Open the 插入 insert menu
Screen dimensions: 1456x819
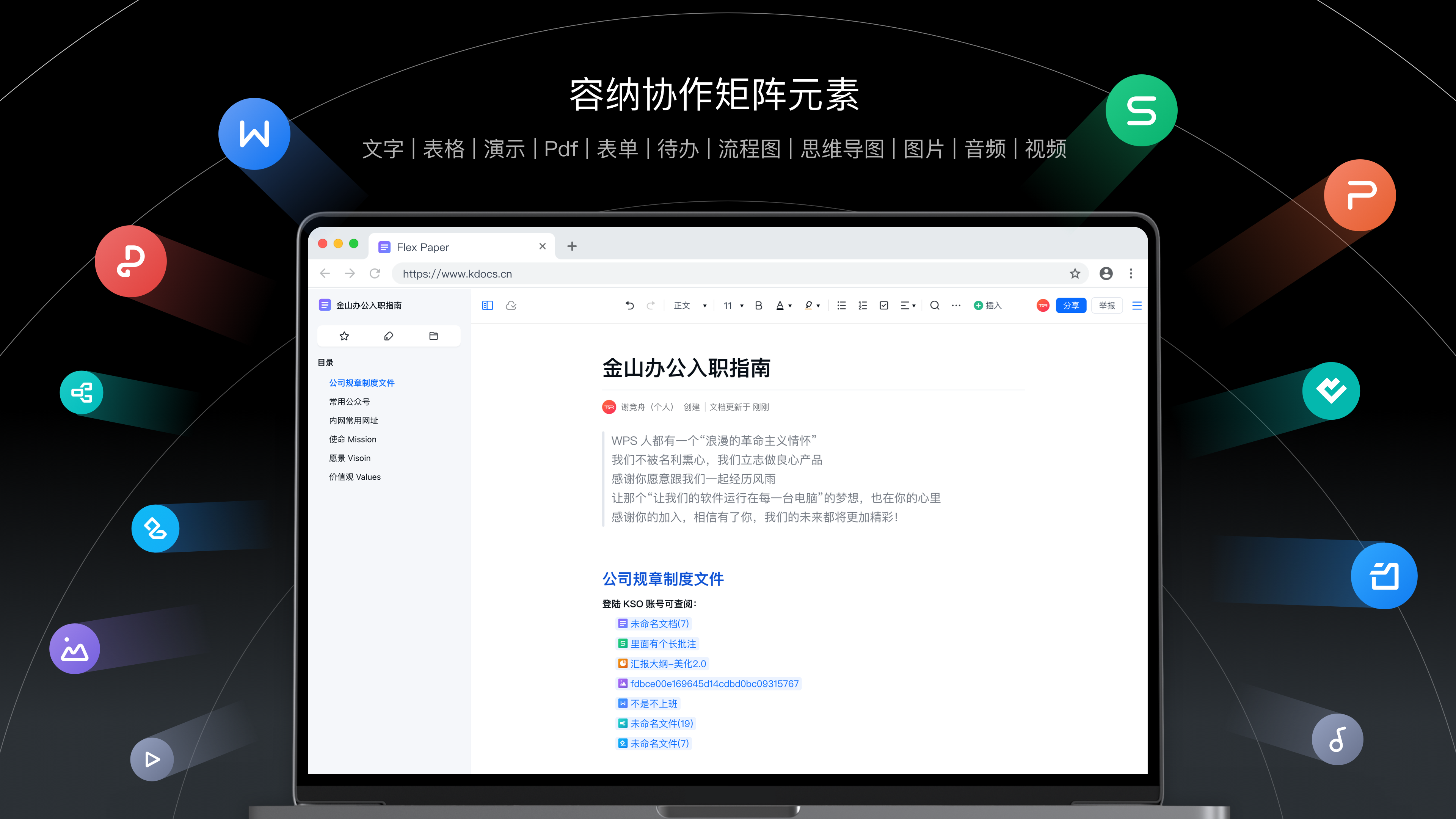click(987, 305)
